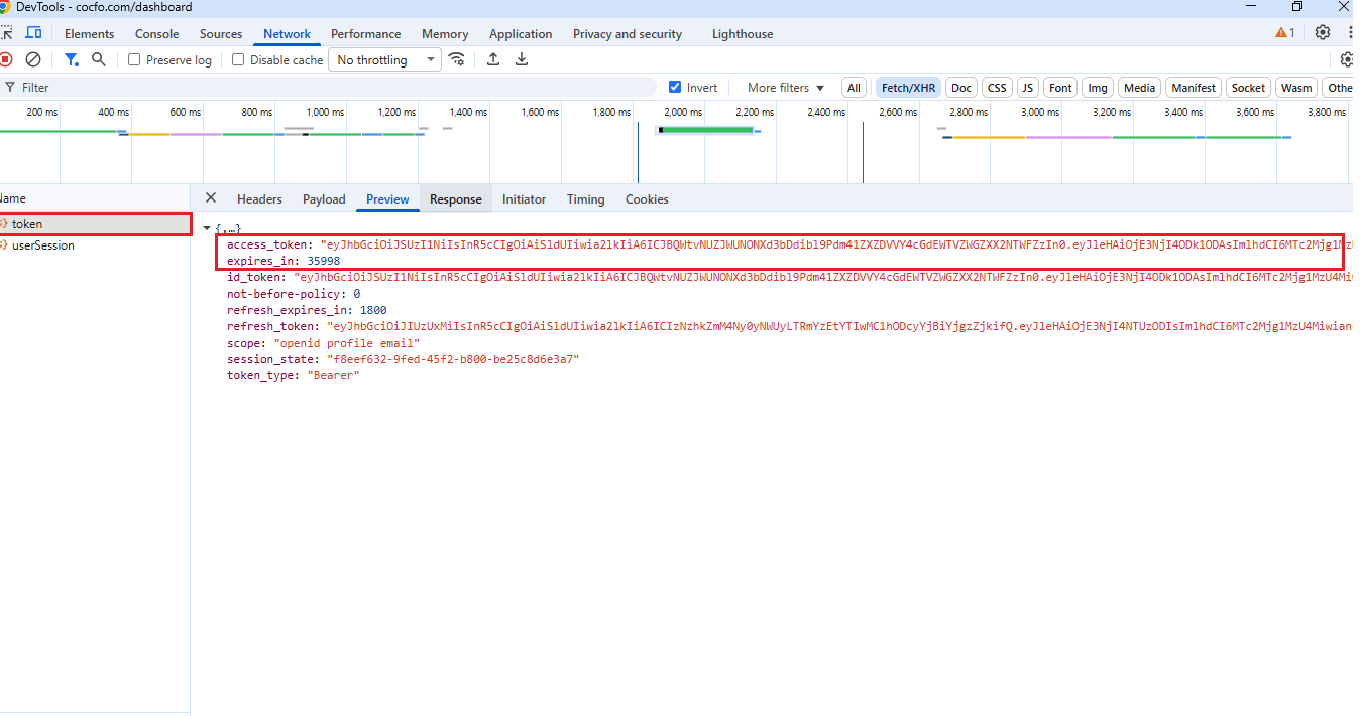Select the Preview tab
1360x716 pixels.
click(x=388, y=199)
